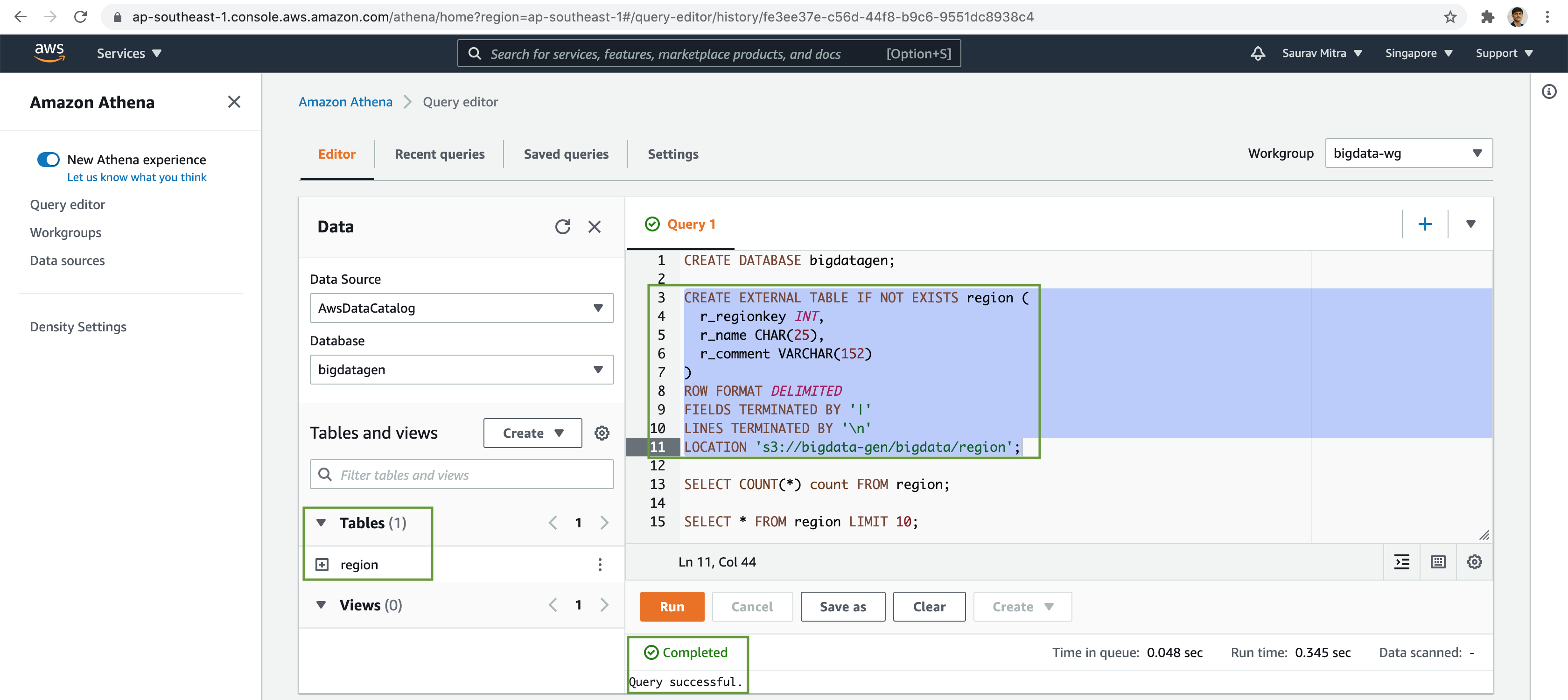
Task: Bookmark this page with the star
Action: click(1450, 17)
